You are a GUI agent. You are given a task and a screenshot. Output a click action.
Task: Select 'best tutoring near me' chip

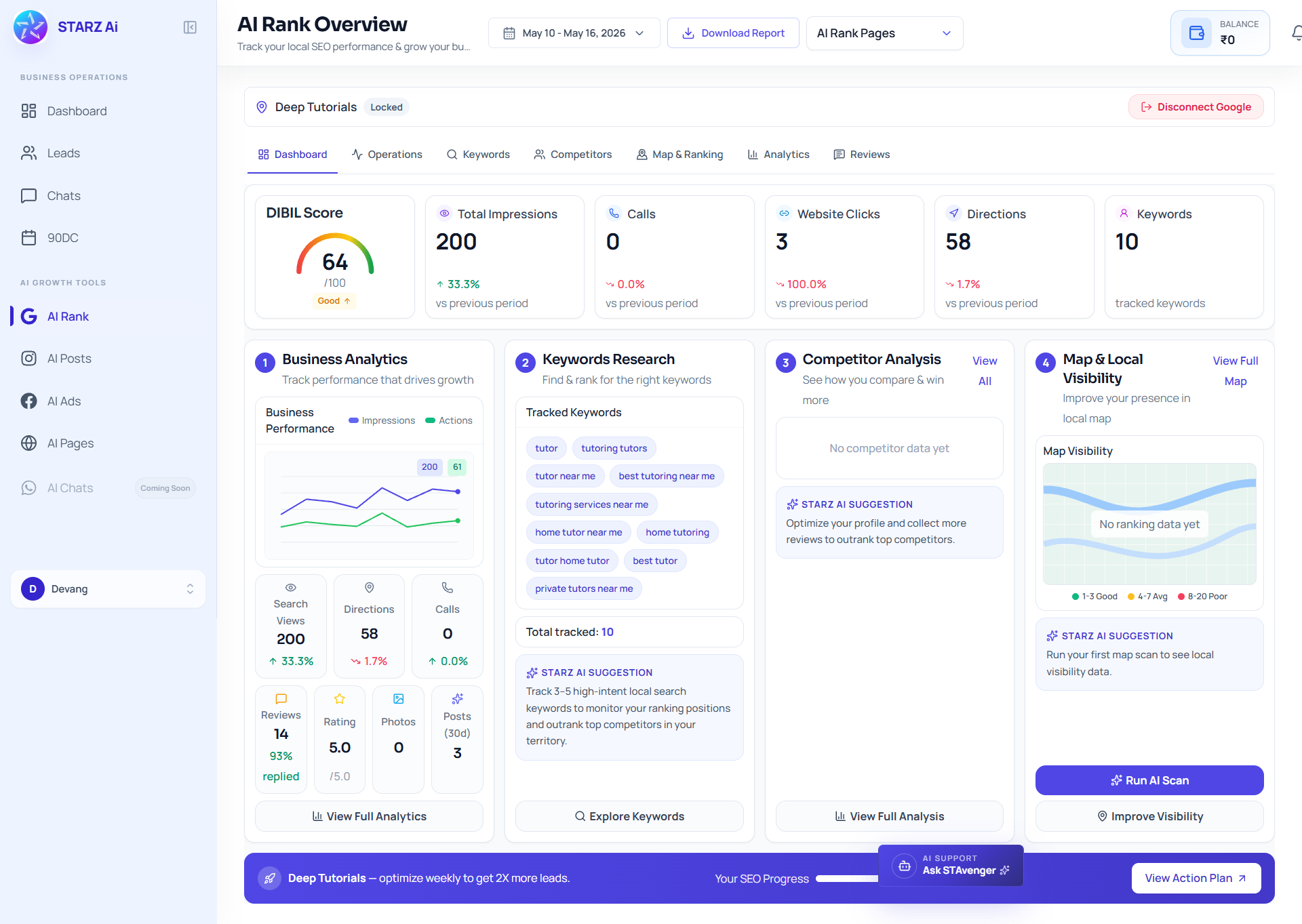[667, 476]
